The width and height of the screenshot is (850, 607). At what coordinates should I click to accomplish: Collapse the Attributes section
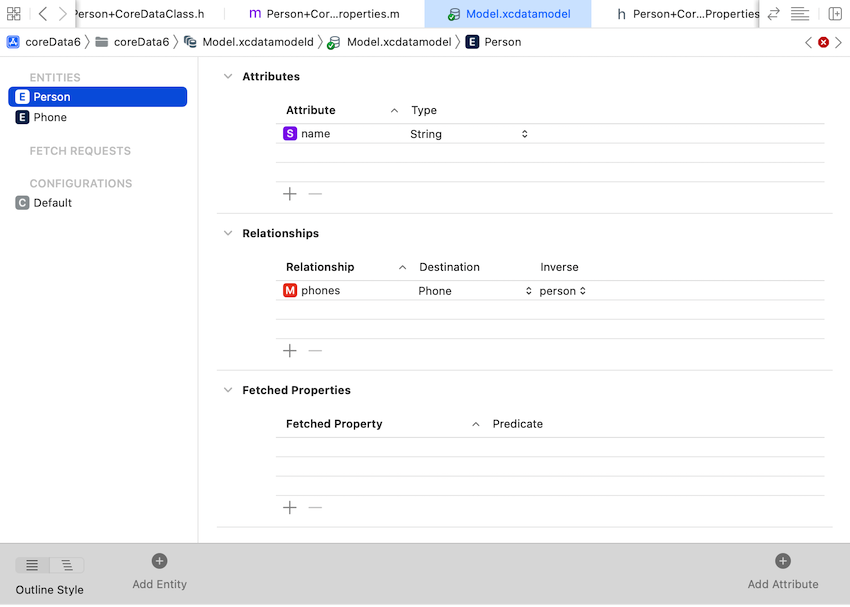point(228,77)
